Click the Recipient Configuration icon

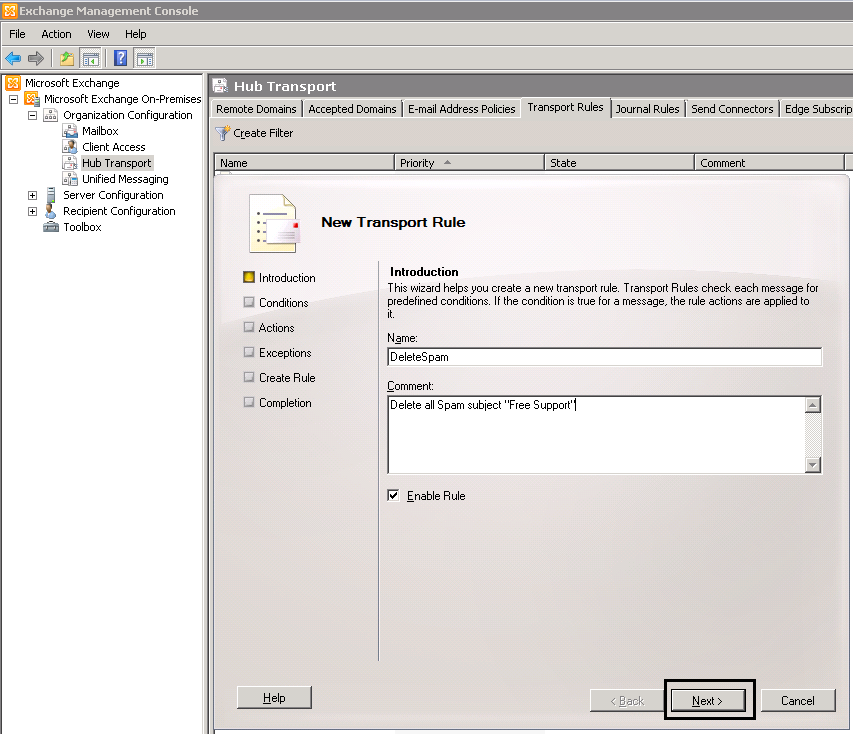tap(51, 211)
